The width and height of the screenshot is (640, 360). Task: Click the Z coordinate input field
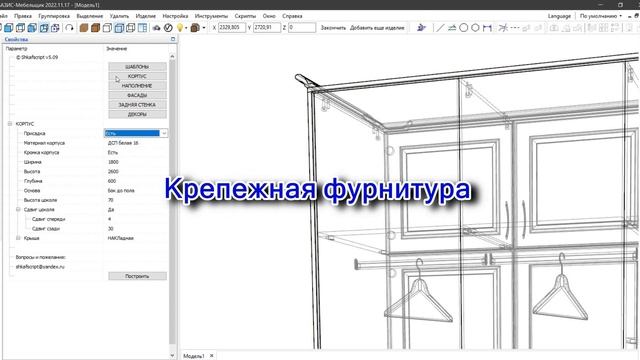point(302,27)
